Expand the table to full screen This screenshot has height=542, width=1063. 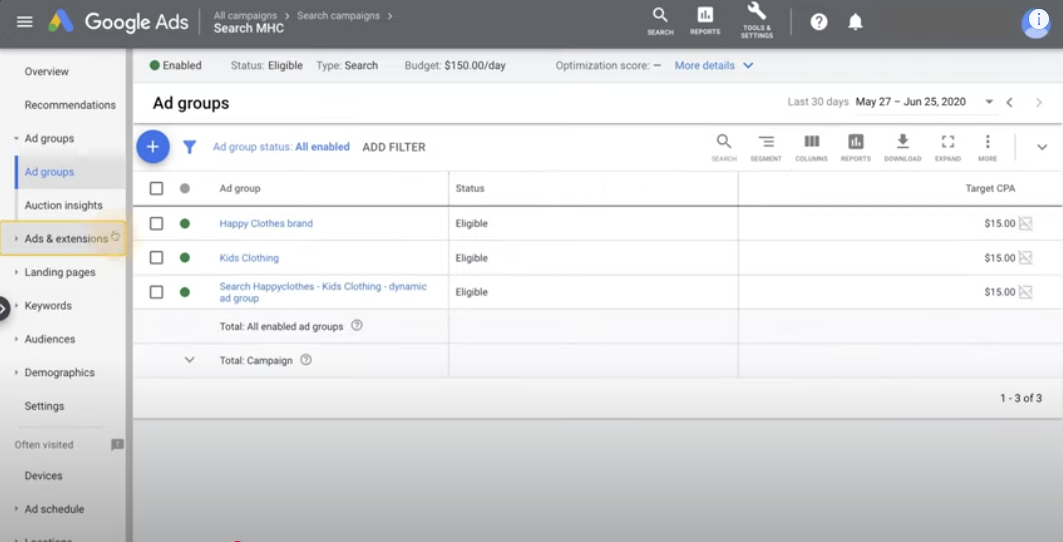tap(948, 147)
